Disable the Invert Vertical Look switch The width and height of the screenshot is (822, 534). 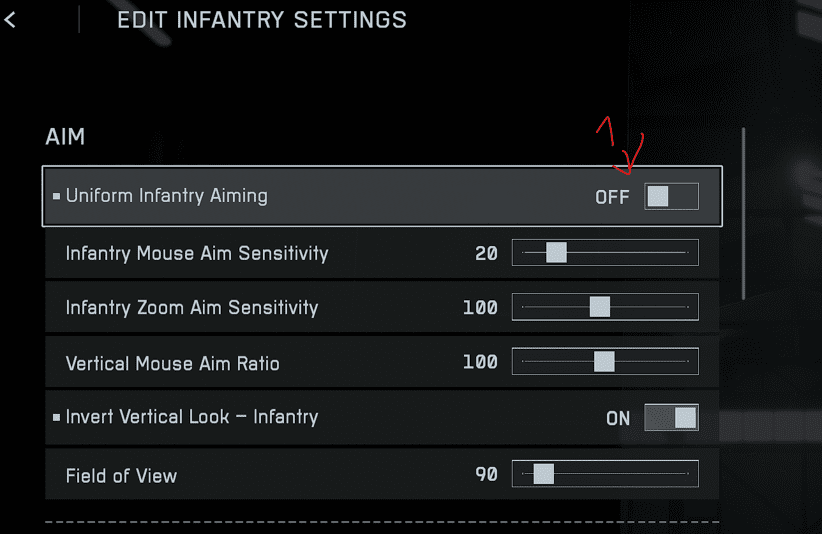tap(670, 418)
